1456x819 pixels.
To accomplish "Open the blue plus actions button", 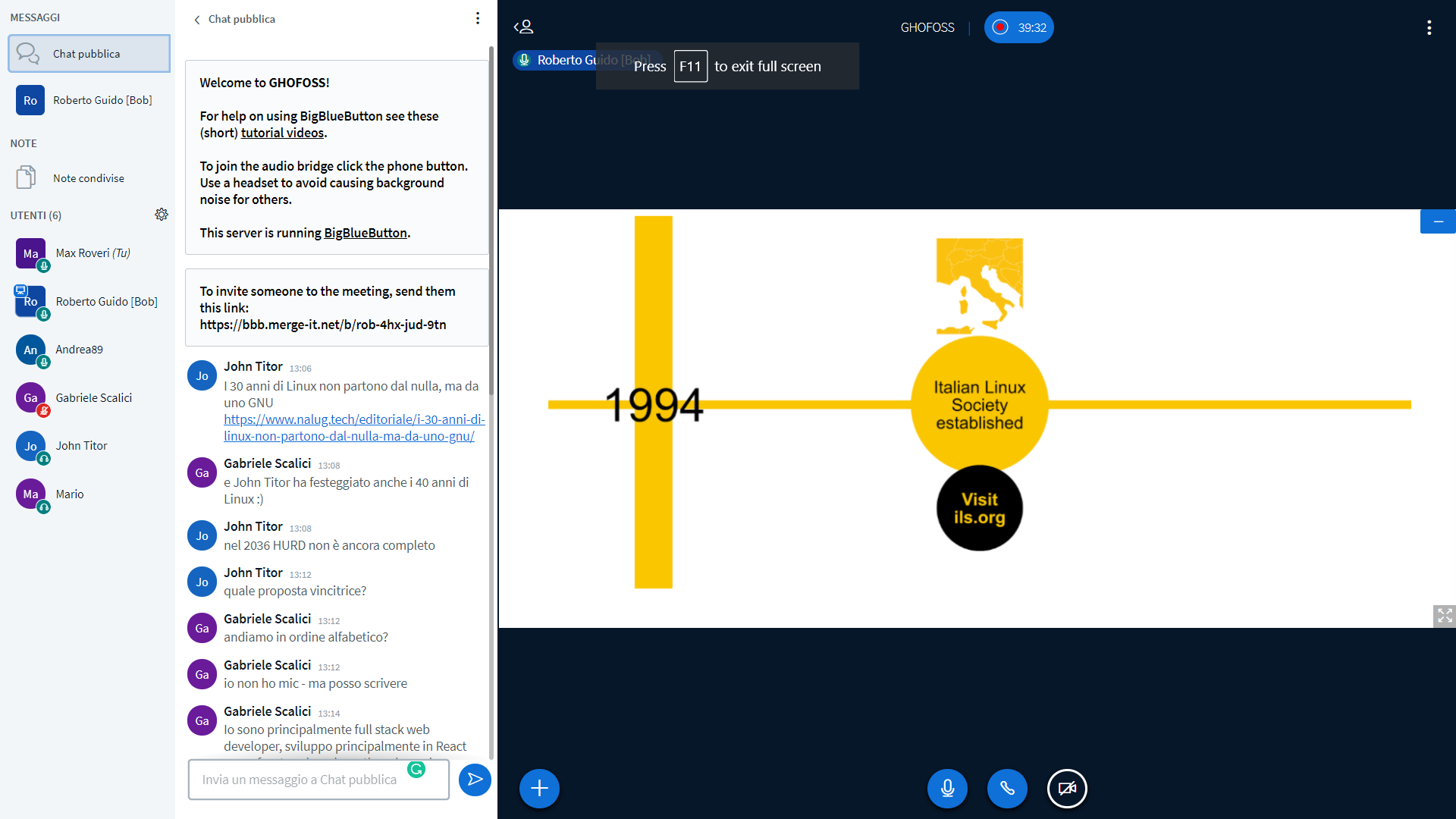I will 539,788.
